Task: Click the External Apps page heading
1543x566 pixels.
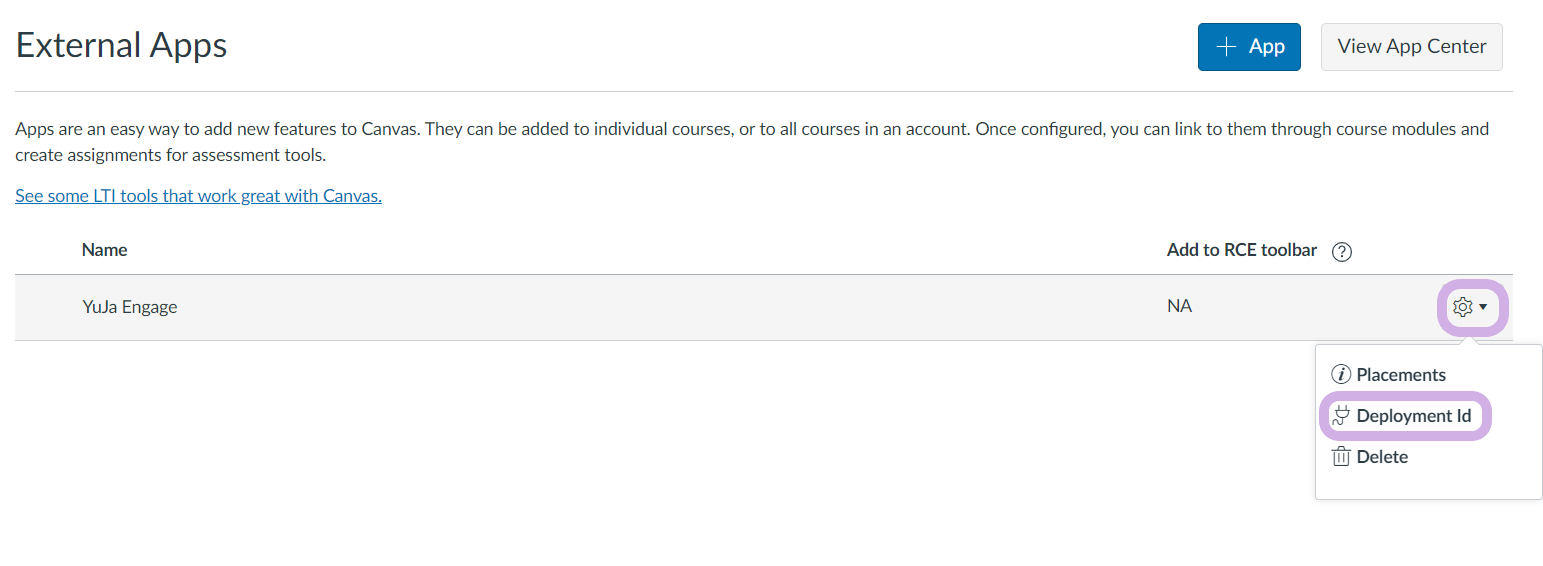Action: click(x=122, y=46)
